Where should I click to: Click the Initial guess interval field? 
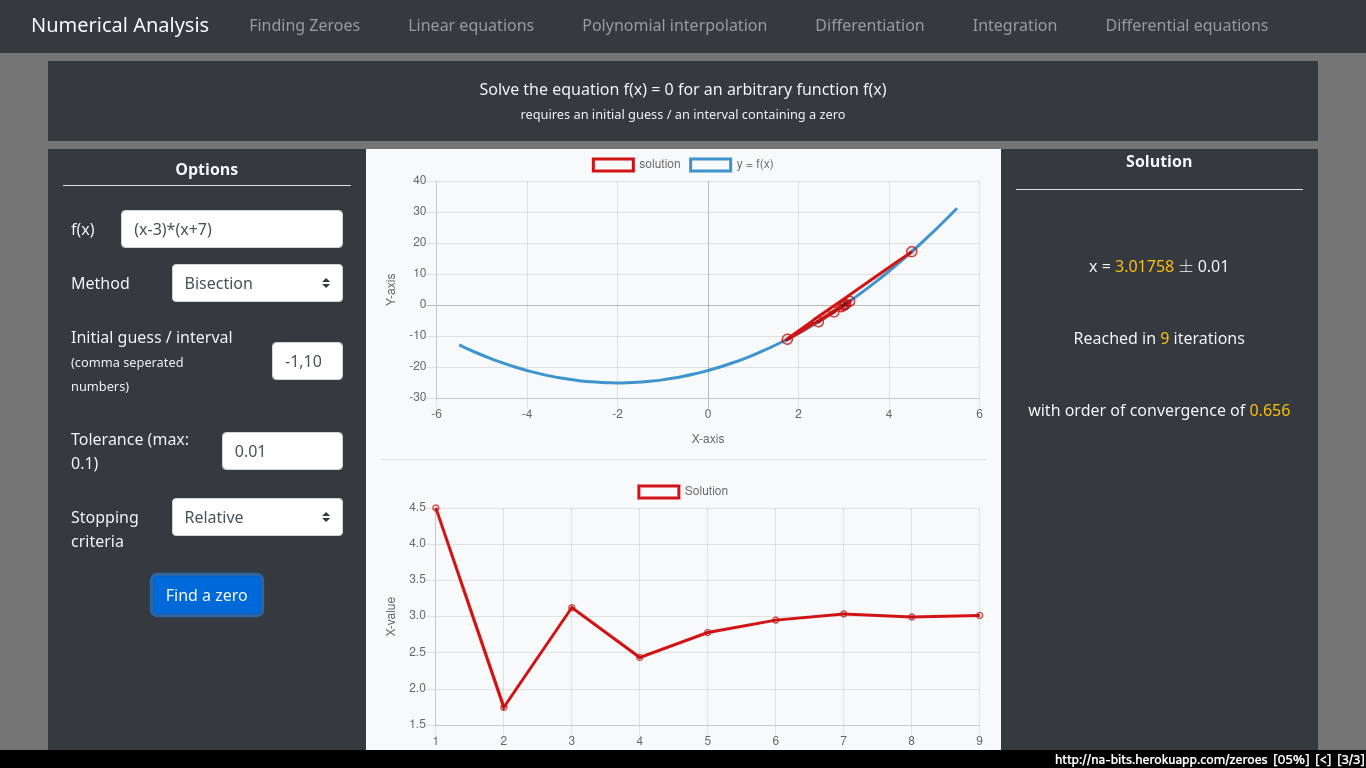point(307,361)
